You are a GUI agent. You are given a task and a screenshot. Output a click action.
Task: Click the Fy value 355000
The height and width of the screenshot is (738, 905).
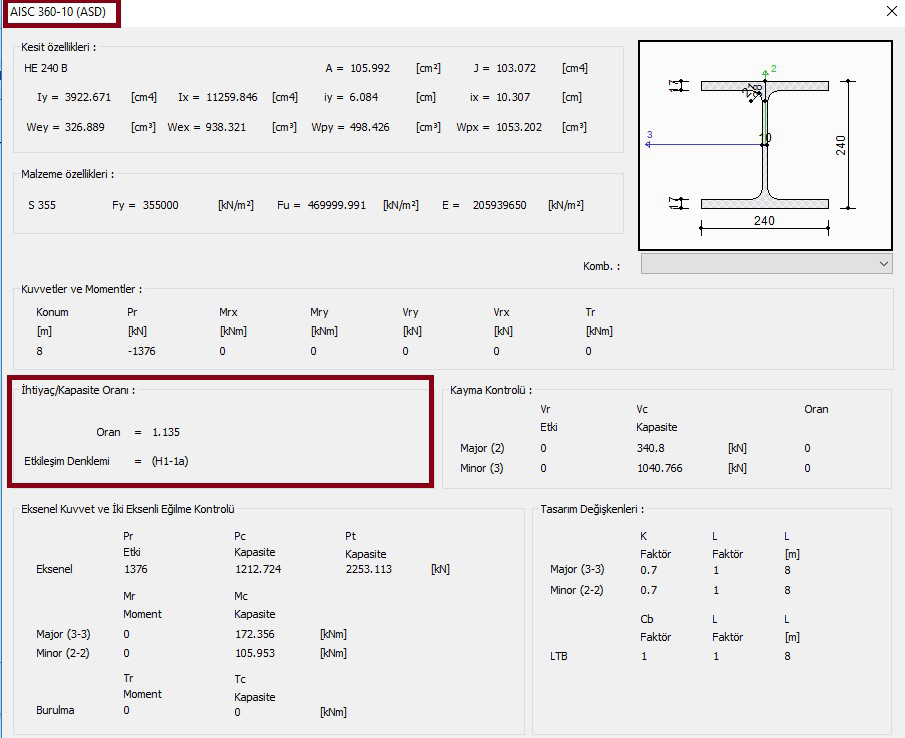[159, 205]
